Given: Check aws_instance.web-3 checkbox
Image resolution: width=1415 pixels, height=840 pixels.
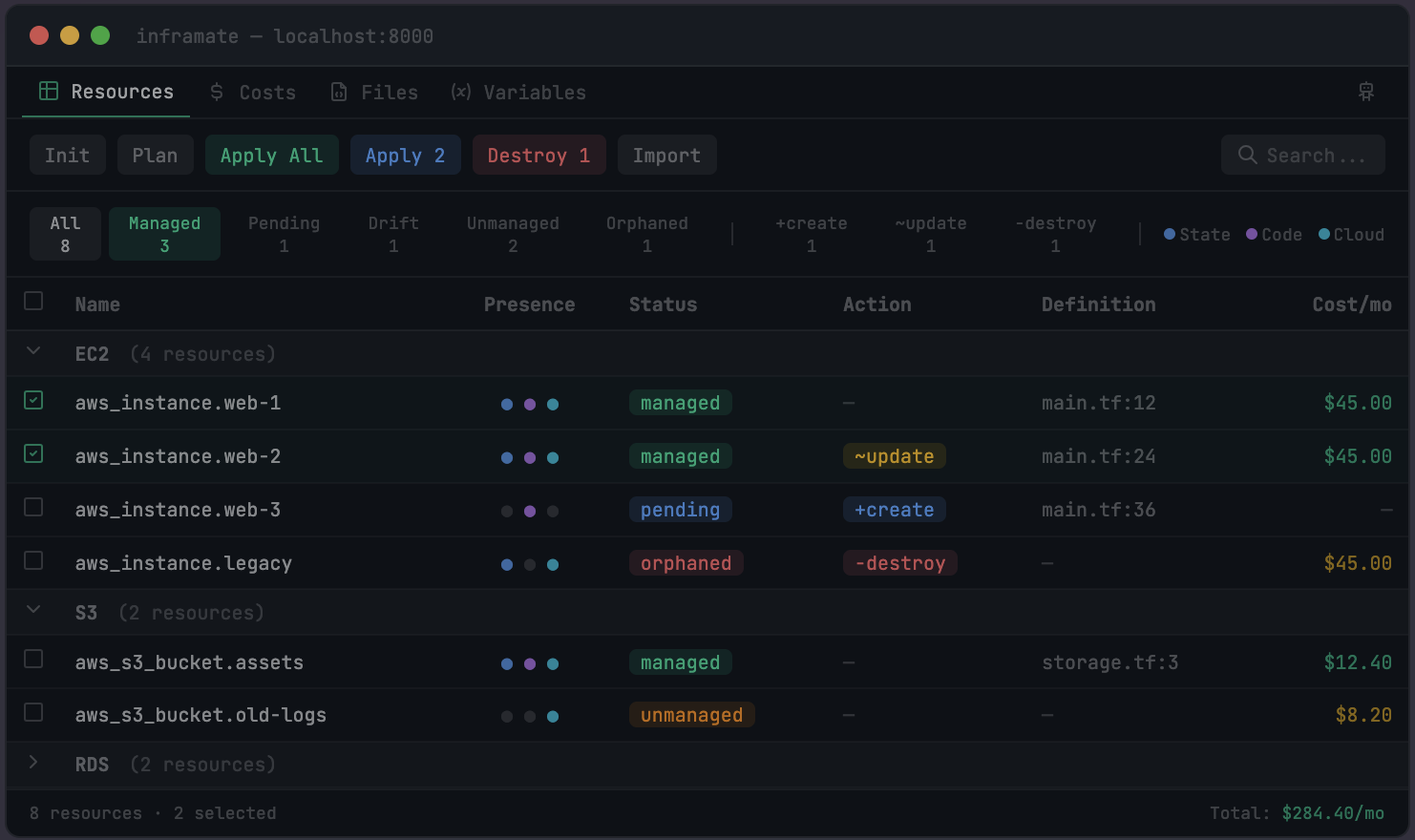Looking at the screenshot, I should pos(33,507).
